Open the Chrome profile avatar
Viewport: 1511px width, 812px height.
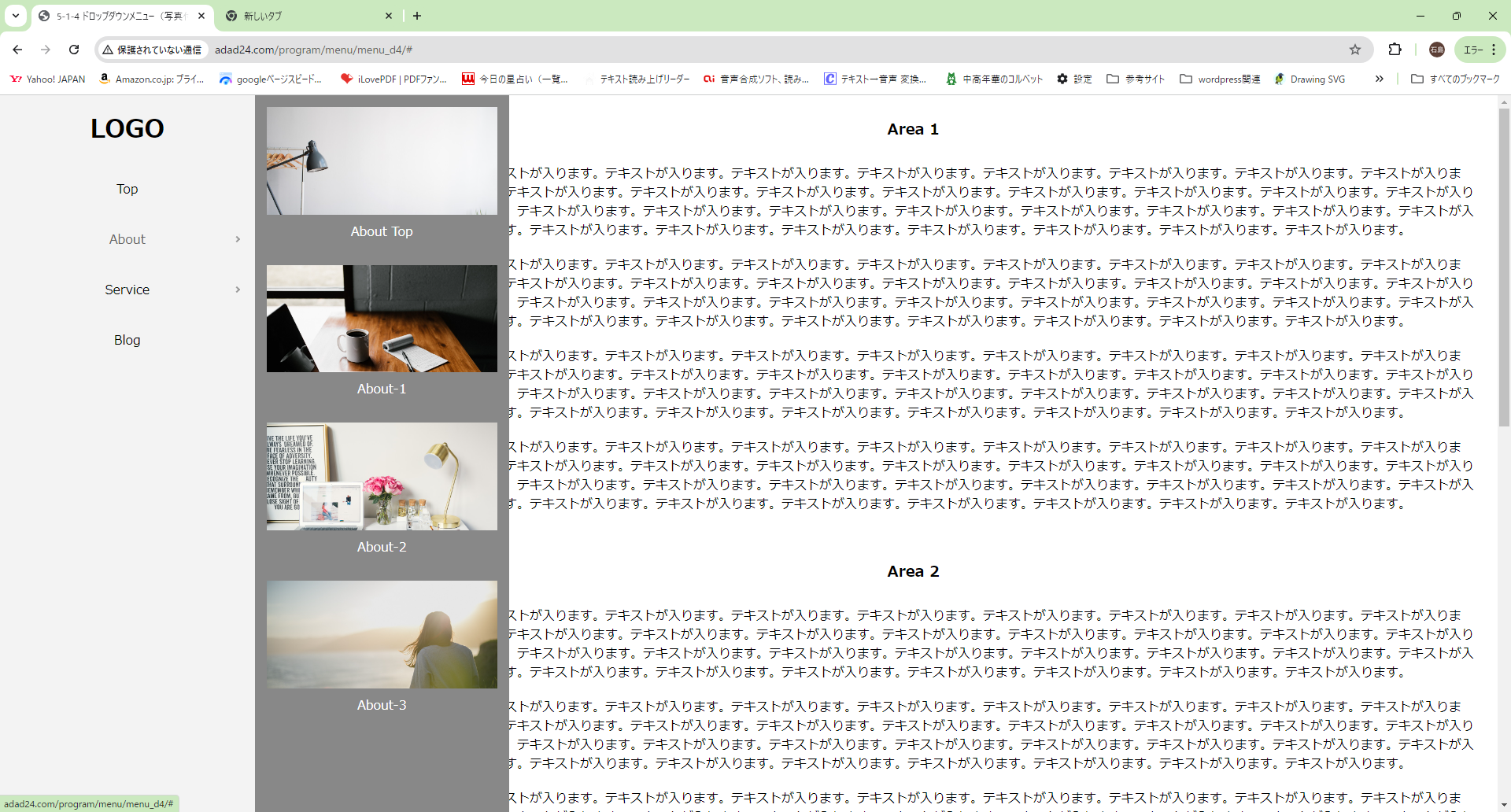click(1437, 50)
